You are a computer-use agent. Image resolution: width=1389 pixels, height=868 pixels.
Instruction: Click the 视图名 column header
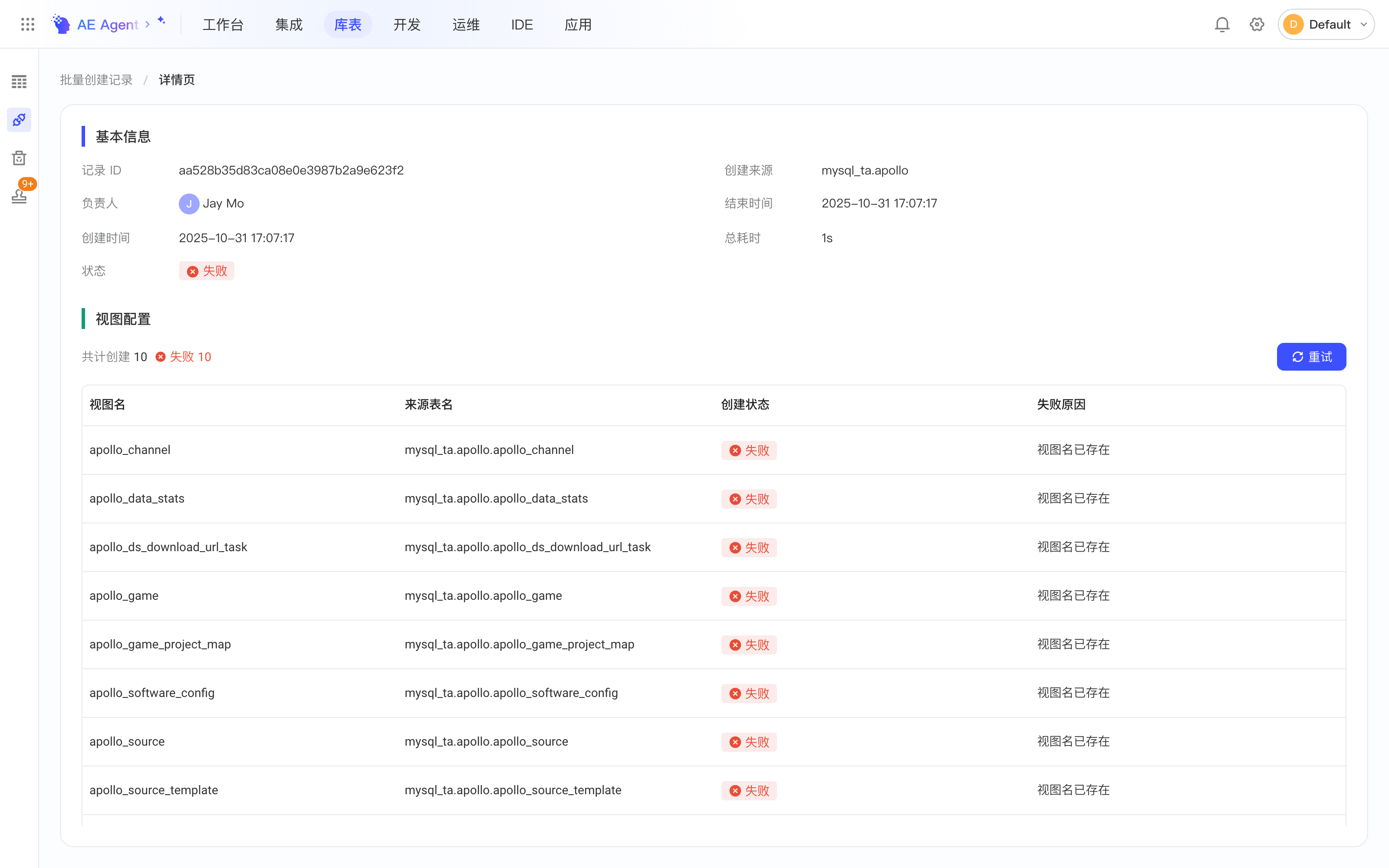coord(107,405)
